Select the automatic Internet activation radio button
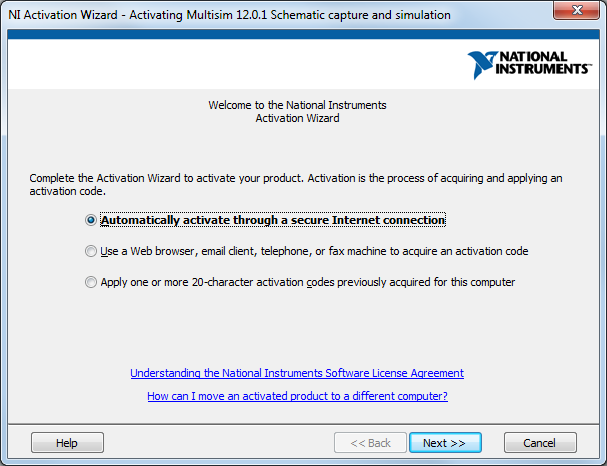The image size is (607, 466). point(91,220)
